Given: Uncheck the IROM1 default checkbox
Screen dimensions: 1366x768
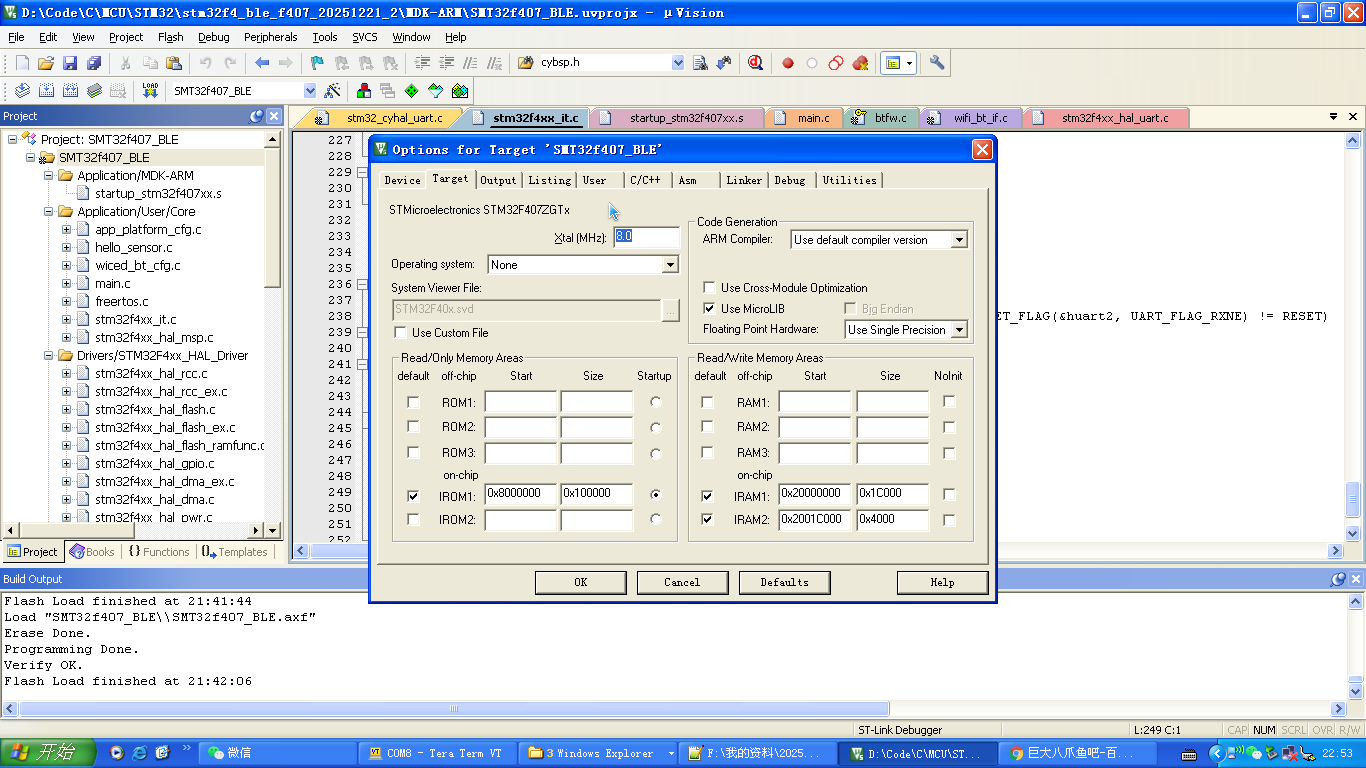Looking at the screenshot, I should pyautogui.click(x=413, y=496).
